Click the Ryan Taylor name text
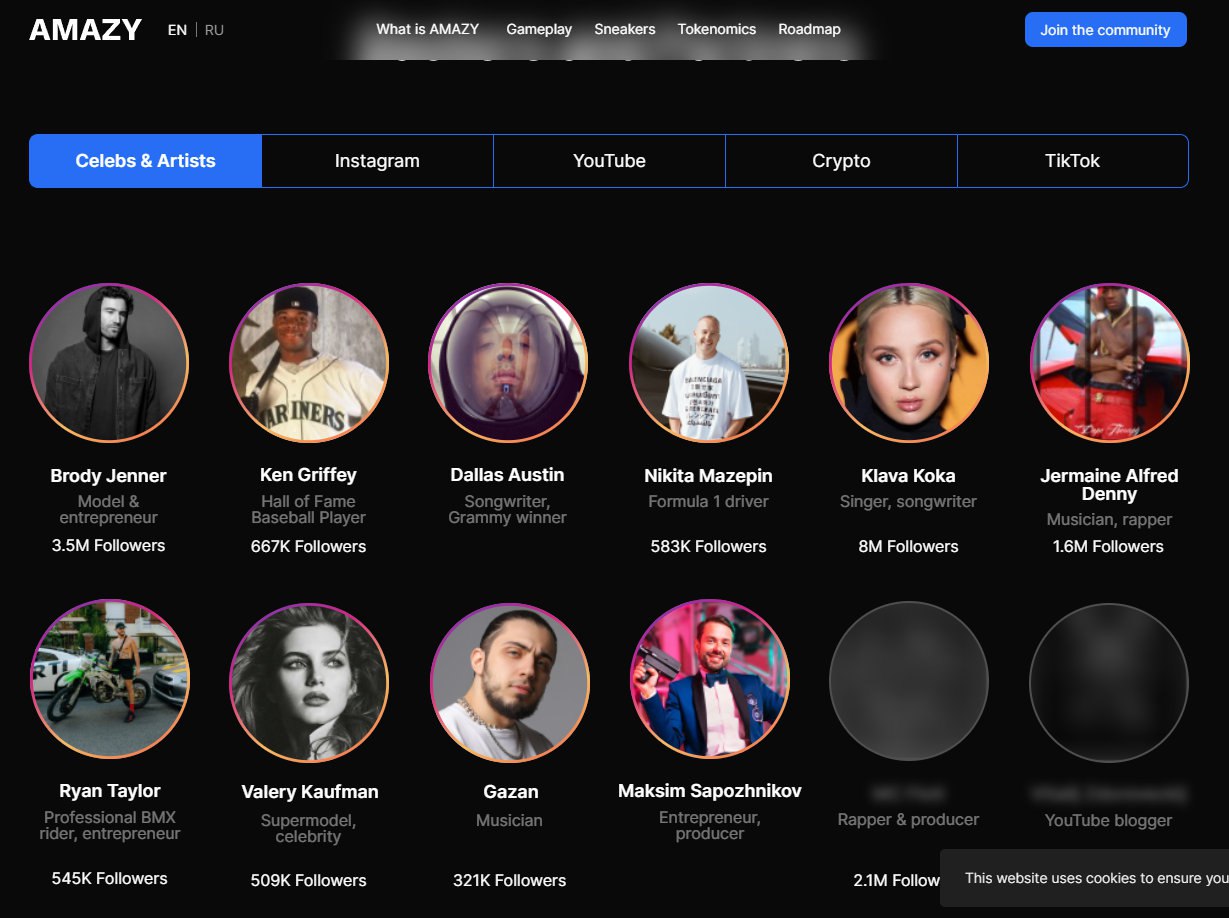 click(110, 791)
